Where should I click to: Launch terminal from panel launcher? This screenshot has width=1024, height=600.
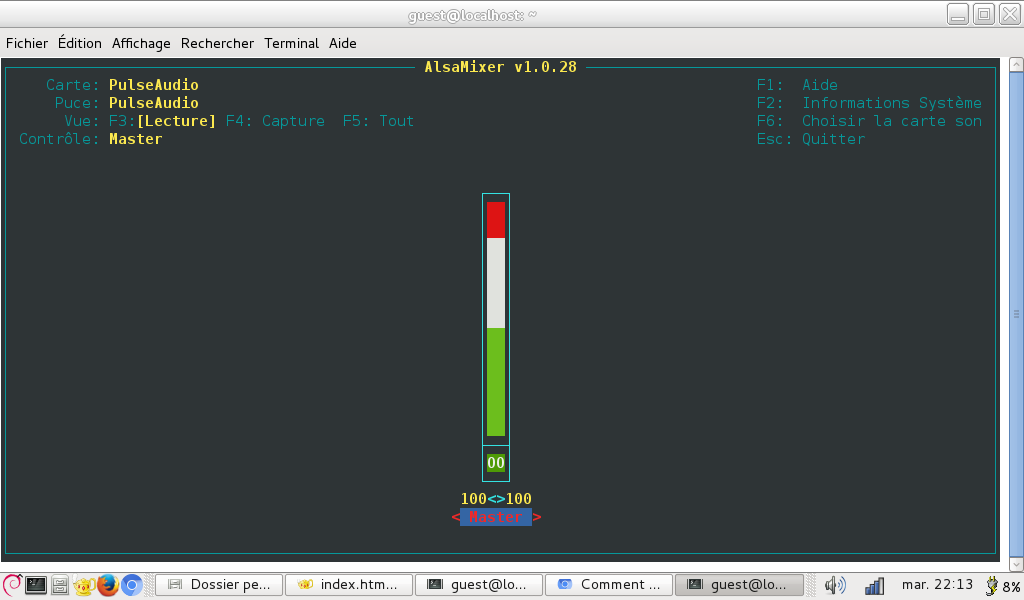35,585
